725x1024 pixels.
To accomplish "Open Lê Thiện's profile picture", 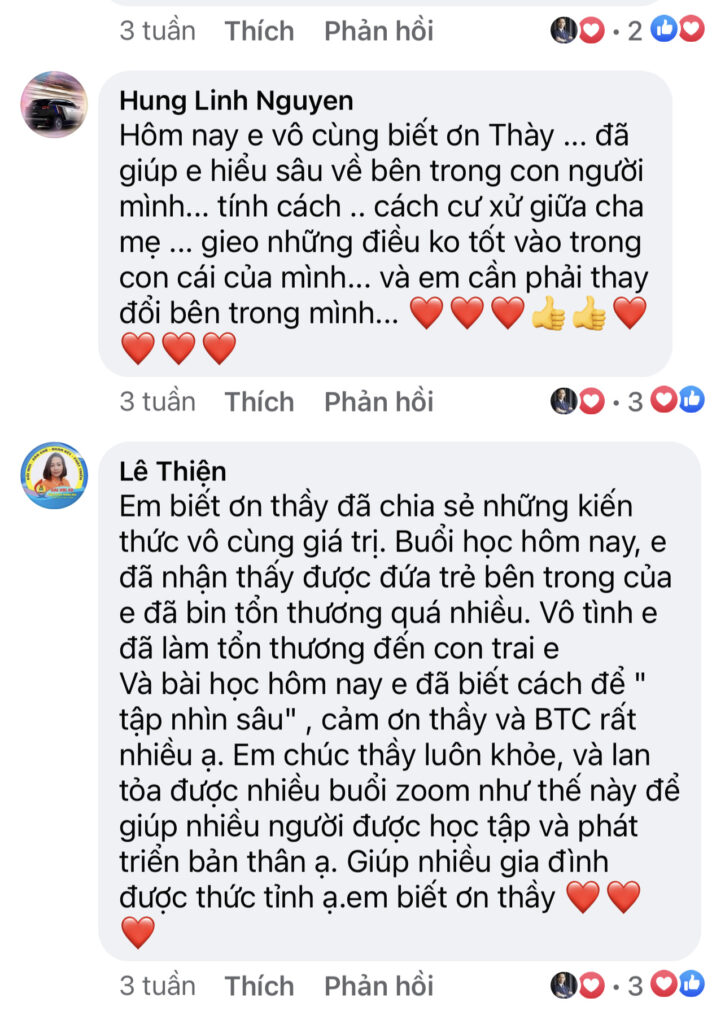I will (x=54, y=475).
